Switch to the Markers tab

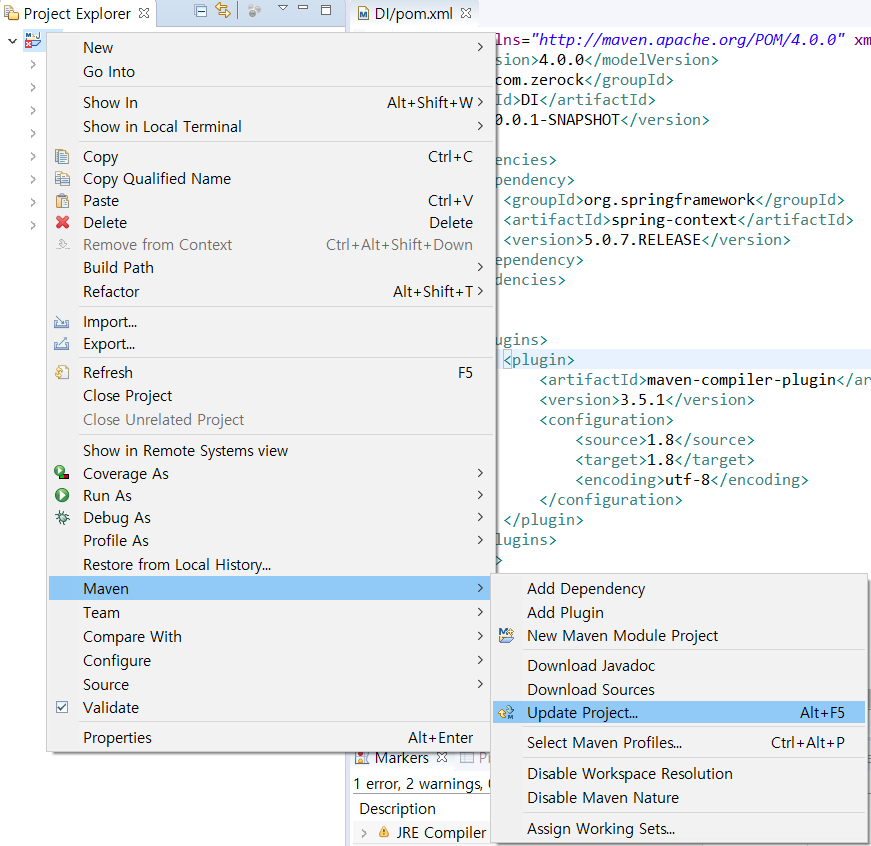pyautogui.click(x=401, y=758)
